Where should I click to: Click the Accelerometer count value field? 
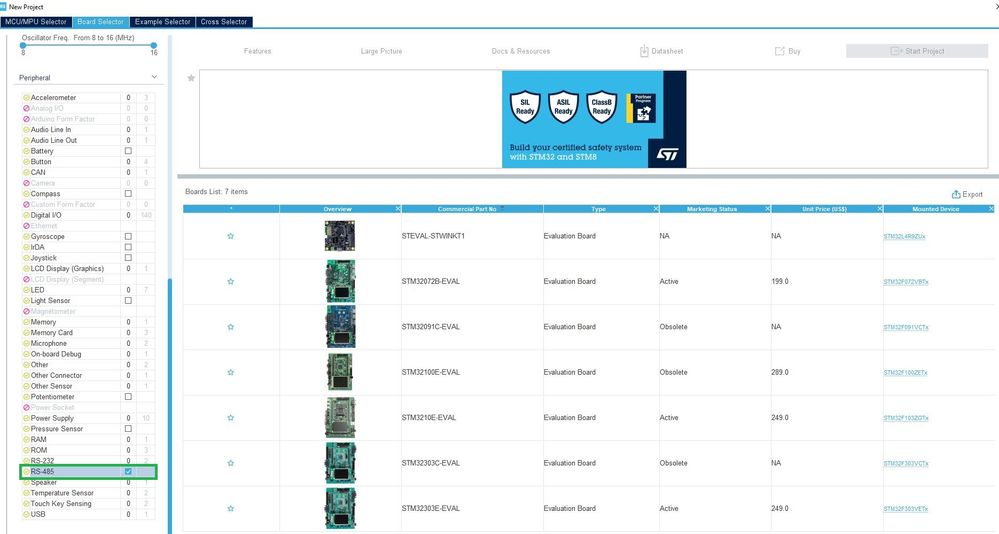pyautogui.click(x=128, y=97)
